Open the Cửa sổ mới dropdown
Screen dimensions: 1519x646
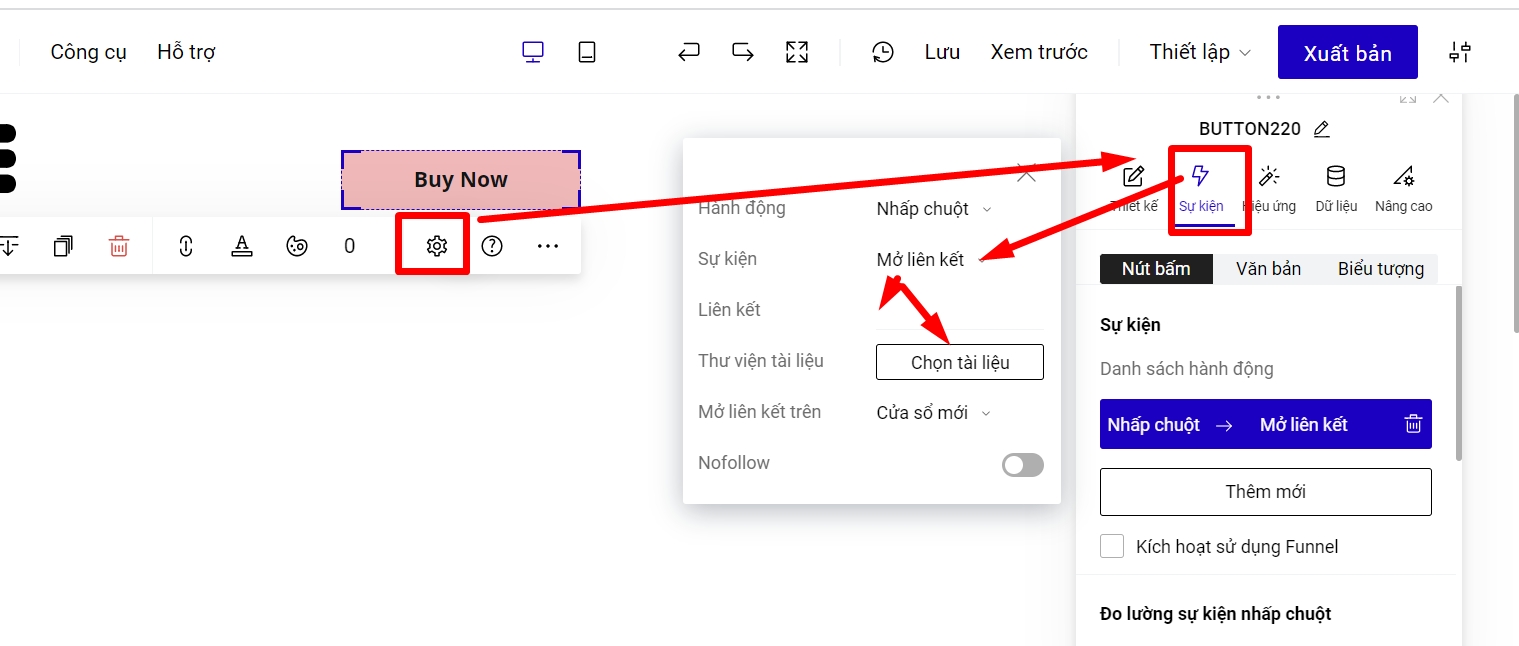point(933,413)
